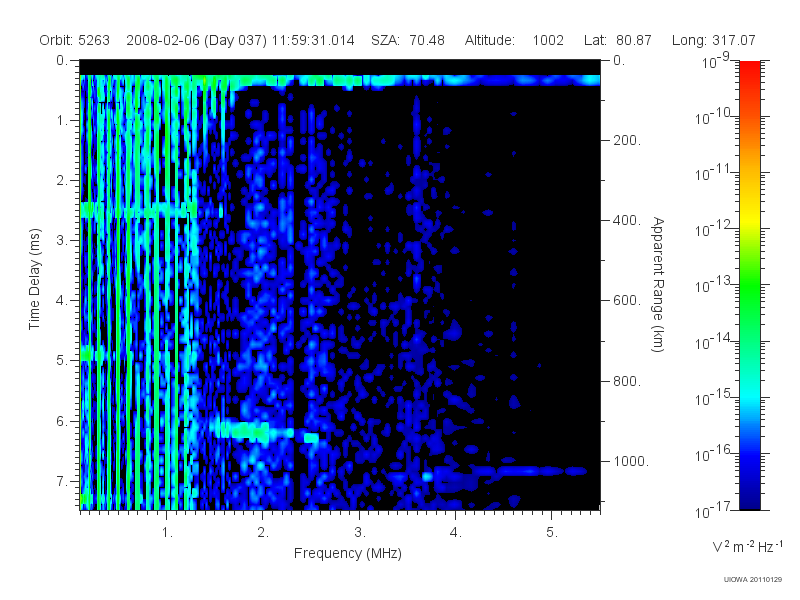
Task: Click the 'Time Delay (ms)' axis label
Action: [x=34, y=279]
